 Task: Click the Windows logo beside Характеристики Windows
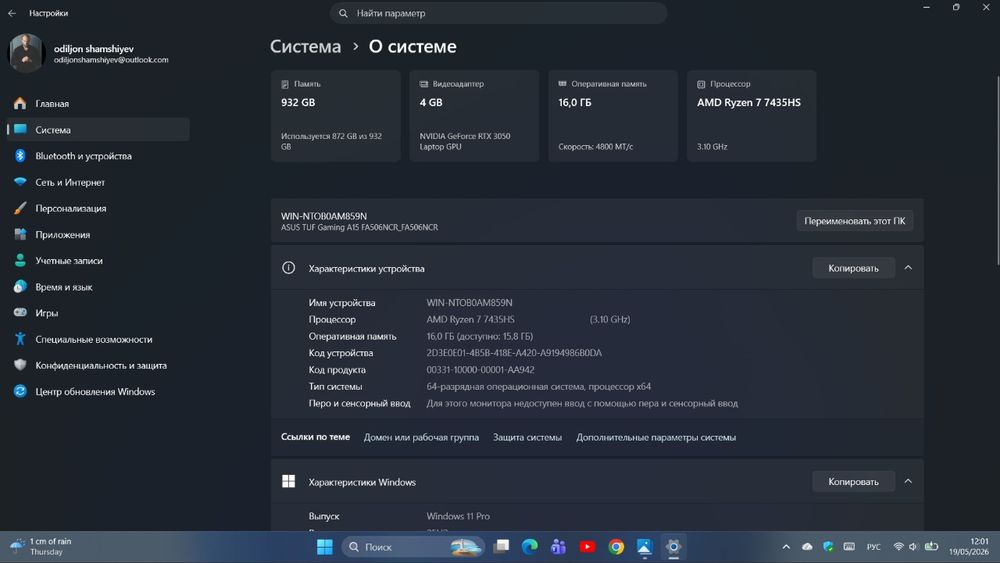pyautogui.click(x=288, y=481)
